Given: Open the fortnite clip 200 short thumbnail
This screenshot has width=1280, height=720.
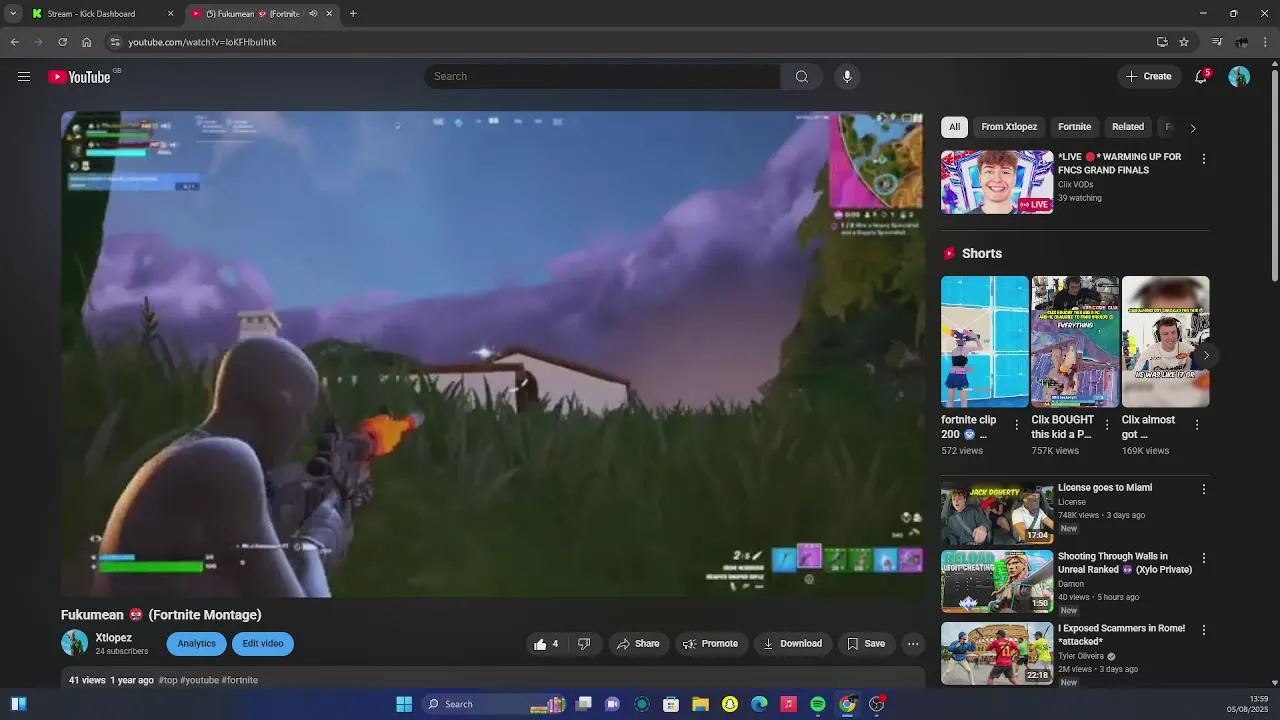Looking at the screenshot, I should pos(984,342).
